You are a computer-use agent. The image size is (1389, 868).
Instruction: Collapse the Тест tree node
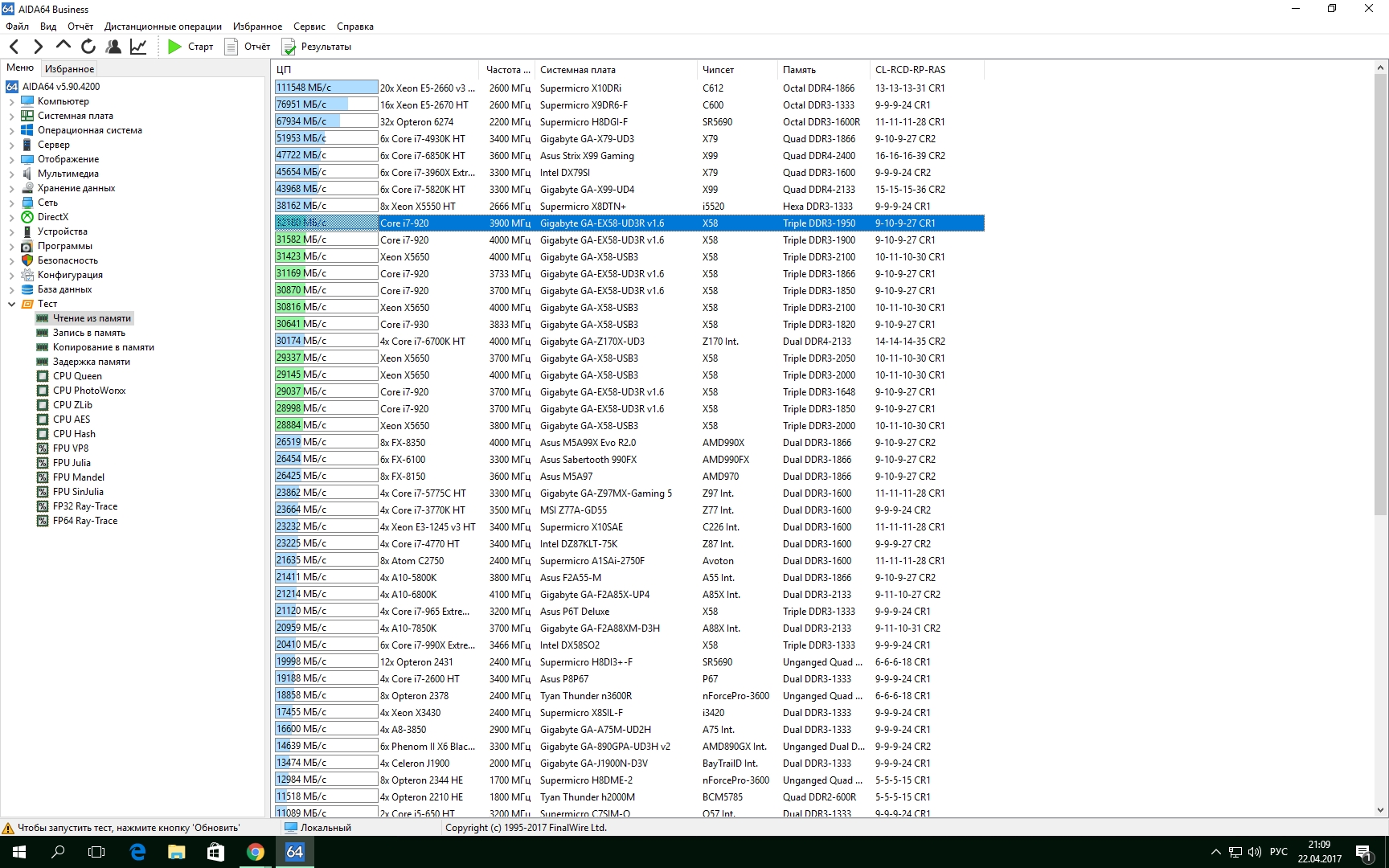(x=11, y=304)
